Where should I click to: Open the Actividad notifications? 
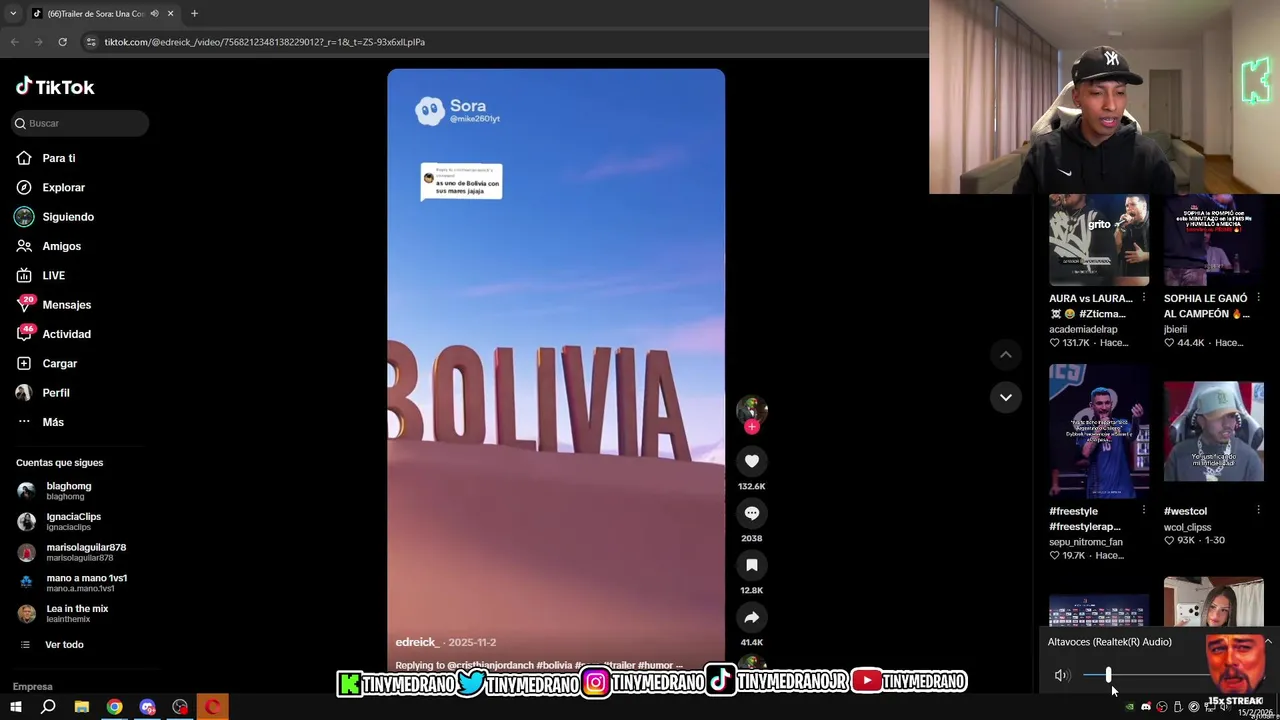pyautogui.click(x=54, y=334)
